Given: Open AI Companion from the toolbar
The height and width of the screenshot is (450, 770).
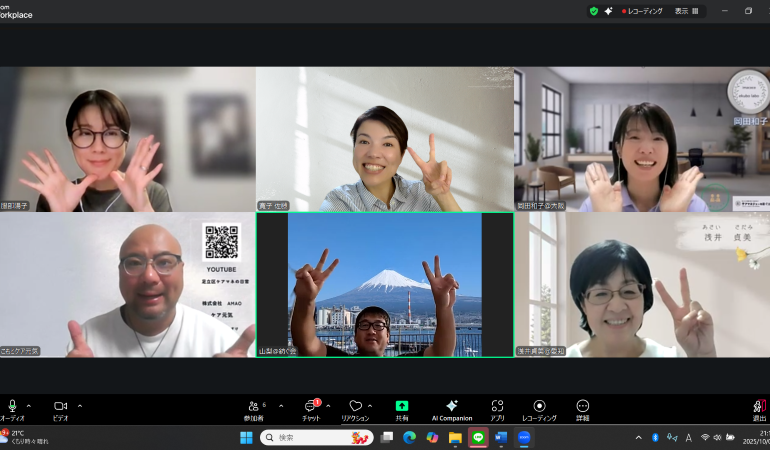Looking at the screenshot, I should 451,406.
